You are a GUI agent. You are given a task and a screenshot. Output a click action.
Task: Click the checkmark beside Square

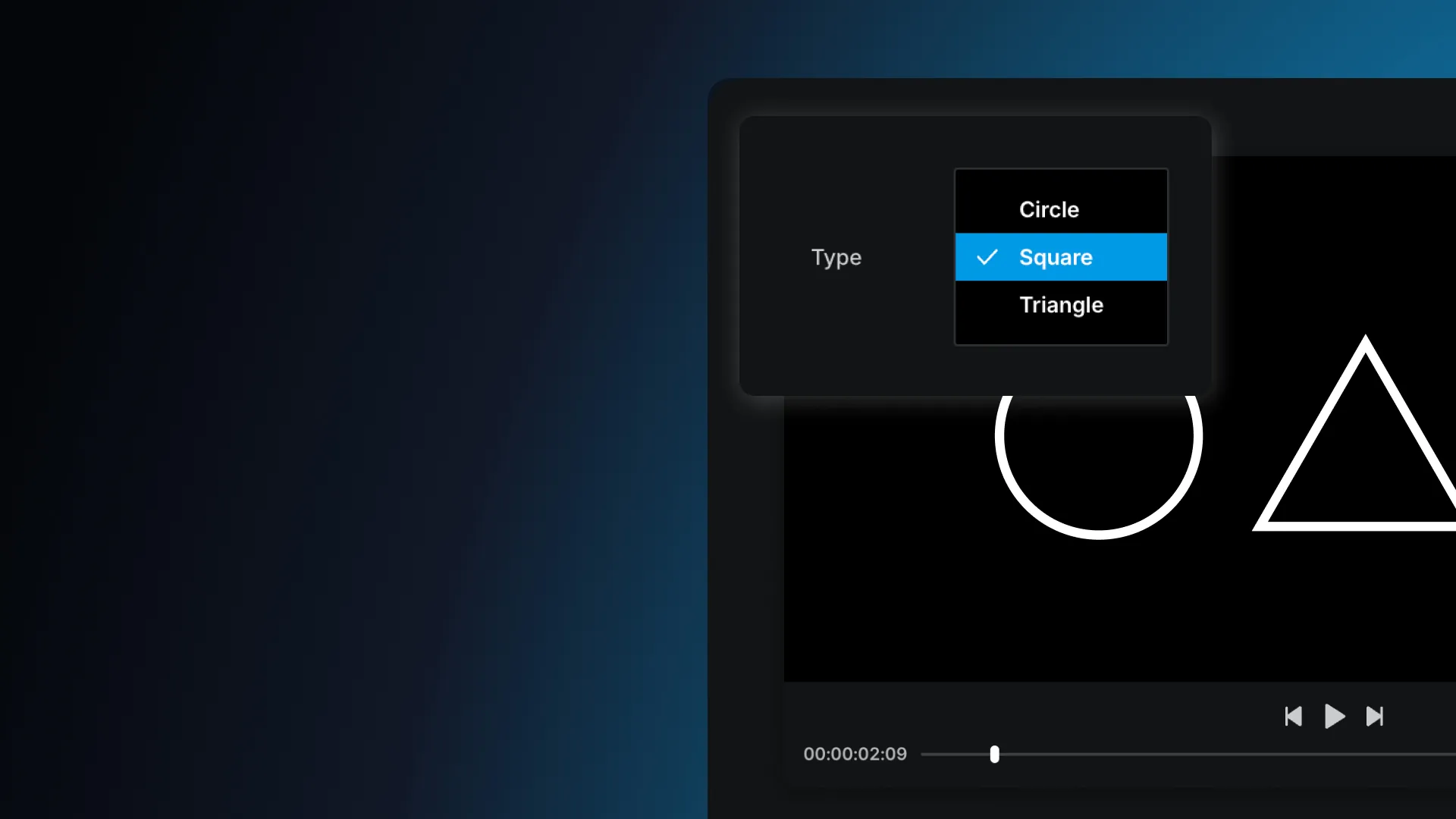987,257
